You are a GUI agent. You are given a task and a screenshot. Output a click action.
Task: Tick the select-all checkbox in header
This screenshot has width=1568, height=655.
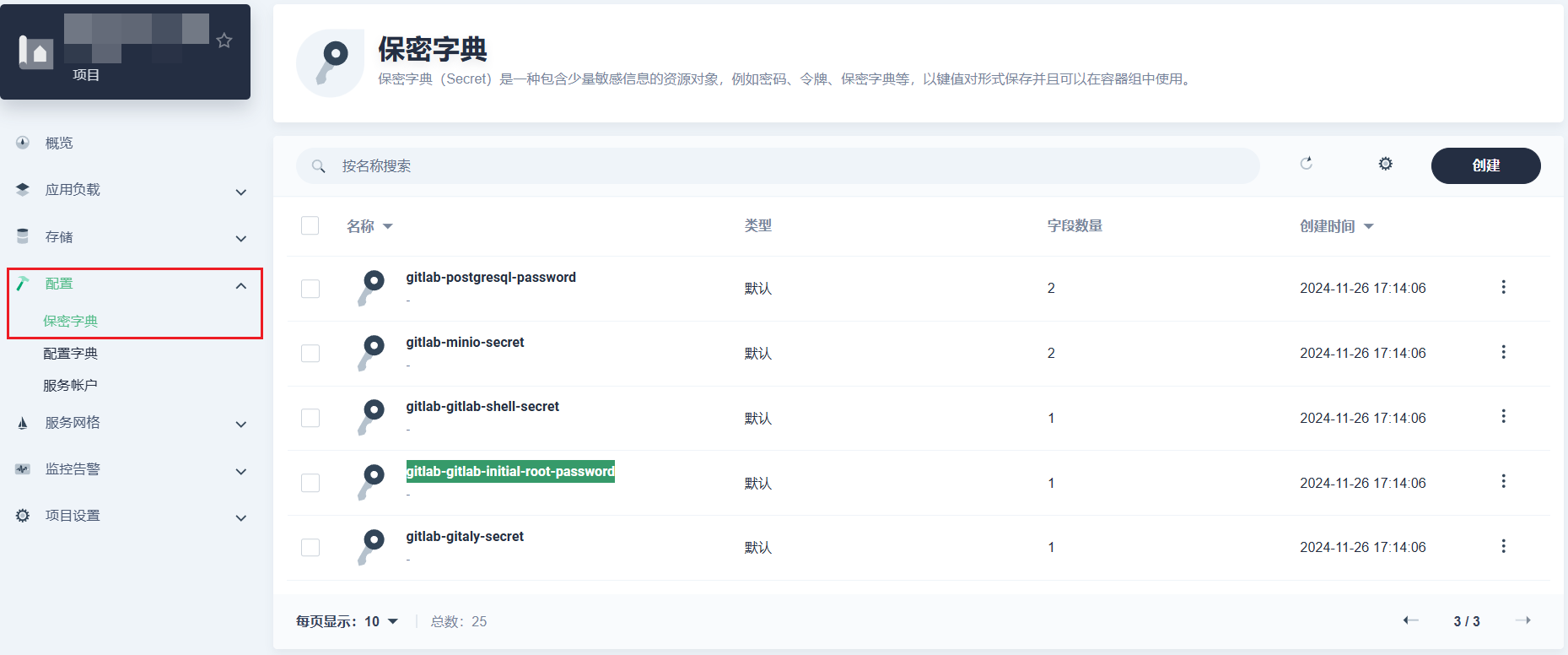coord(310,225)
